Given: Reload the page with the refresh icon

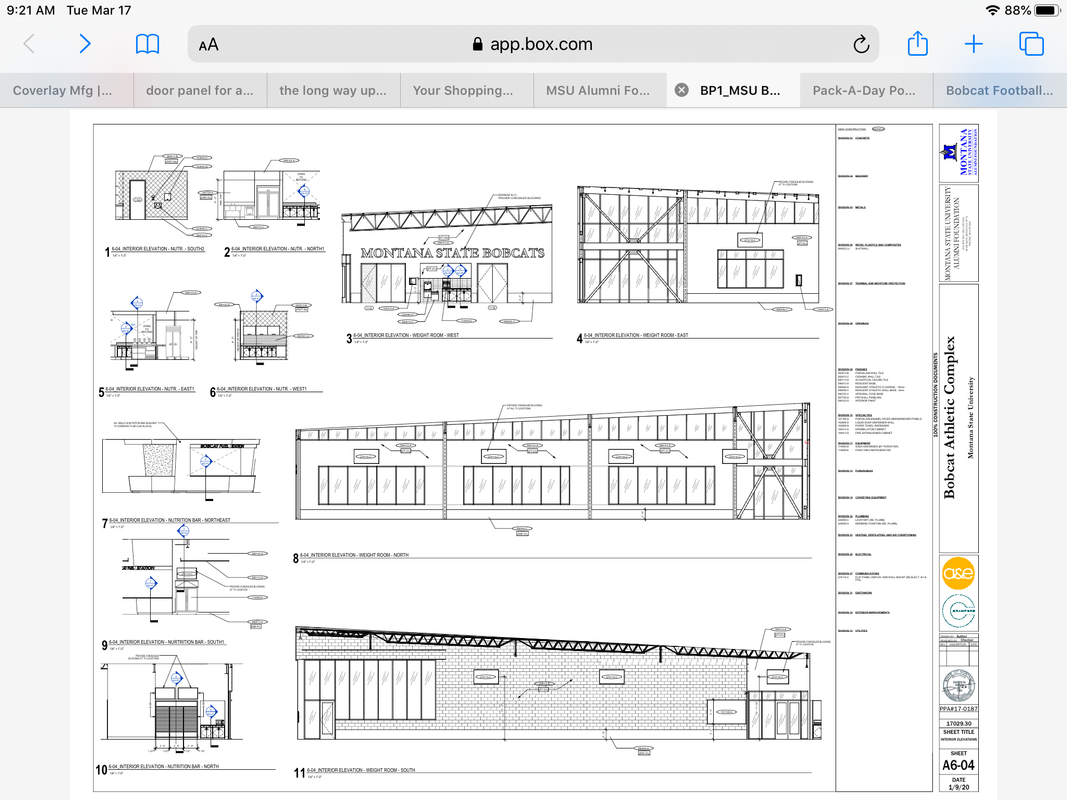Looking at the screenshot, I should click(x=861, y=45).
